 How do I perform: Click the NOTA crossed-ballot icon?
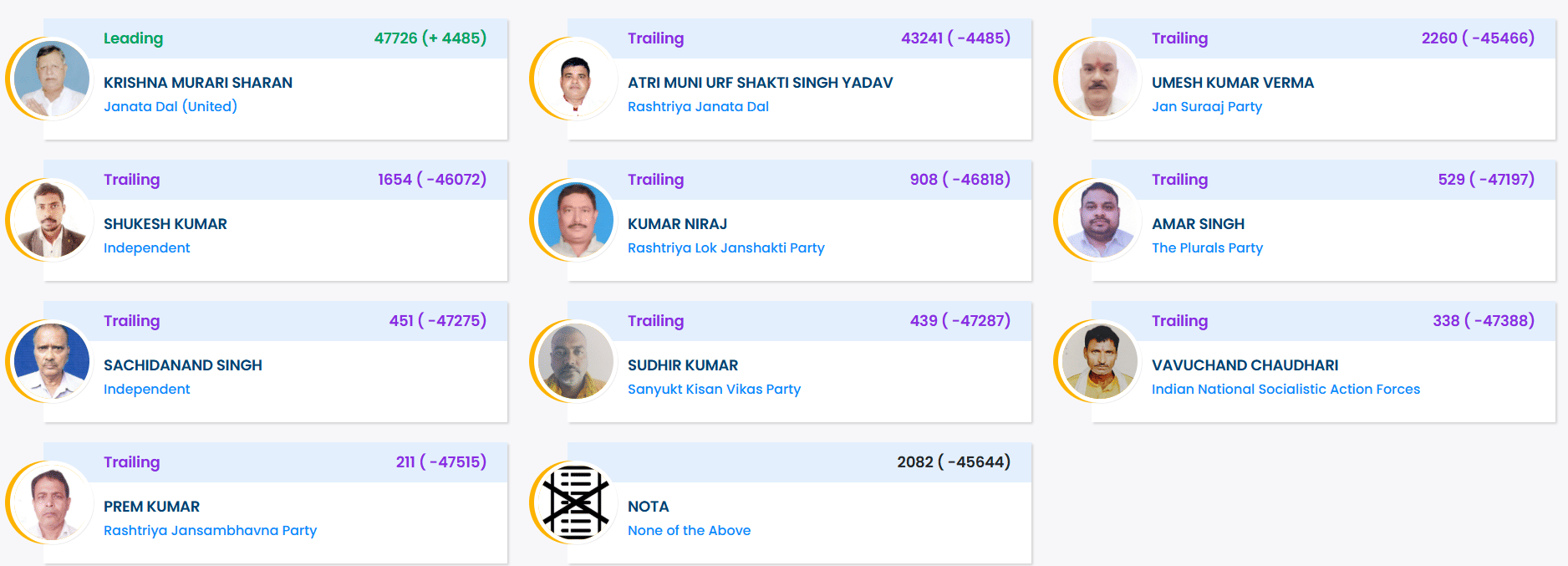[x=575, y=502]
